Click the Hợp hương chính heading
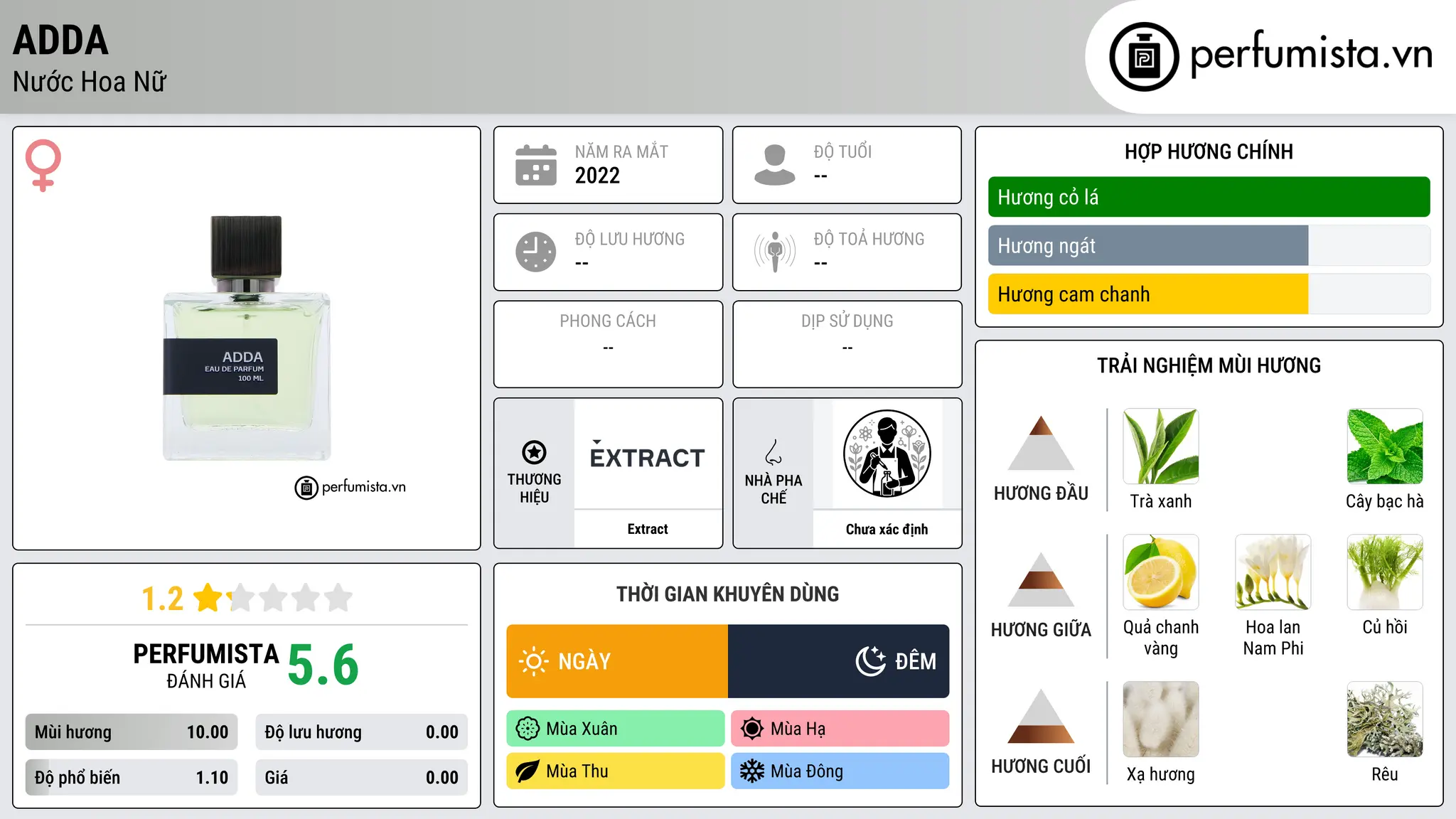The image size is (1456, 819). (x=1209, y=151)
